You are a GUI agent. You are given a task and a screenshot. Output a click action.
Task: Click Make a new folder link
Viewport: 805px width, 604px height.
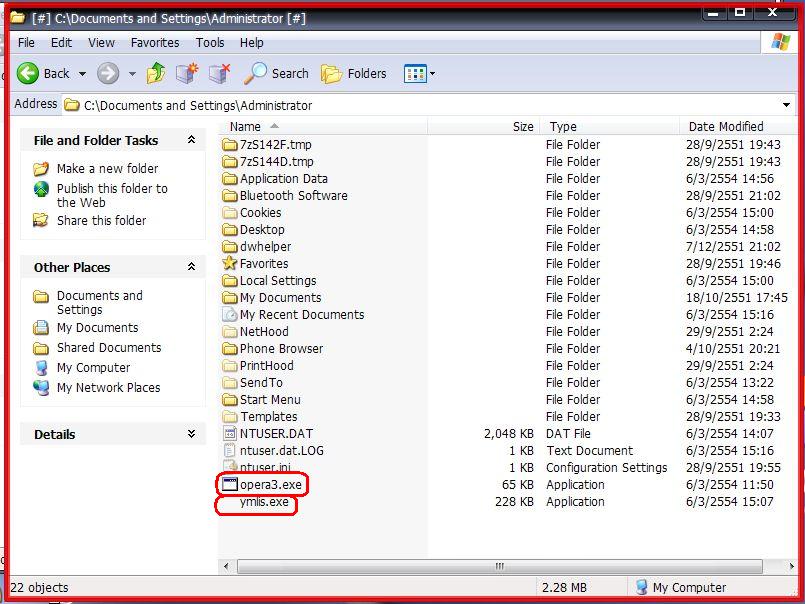click(107, 168)
